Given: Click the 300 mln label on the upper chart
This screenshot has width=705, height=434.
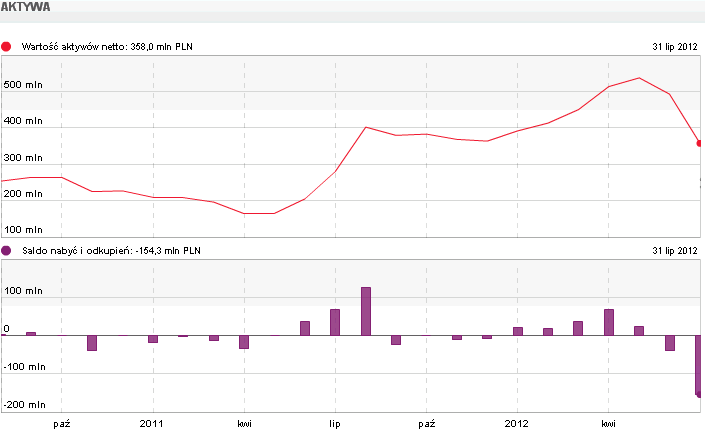Looking at the screenshot, I should click(23, 158).
